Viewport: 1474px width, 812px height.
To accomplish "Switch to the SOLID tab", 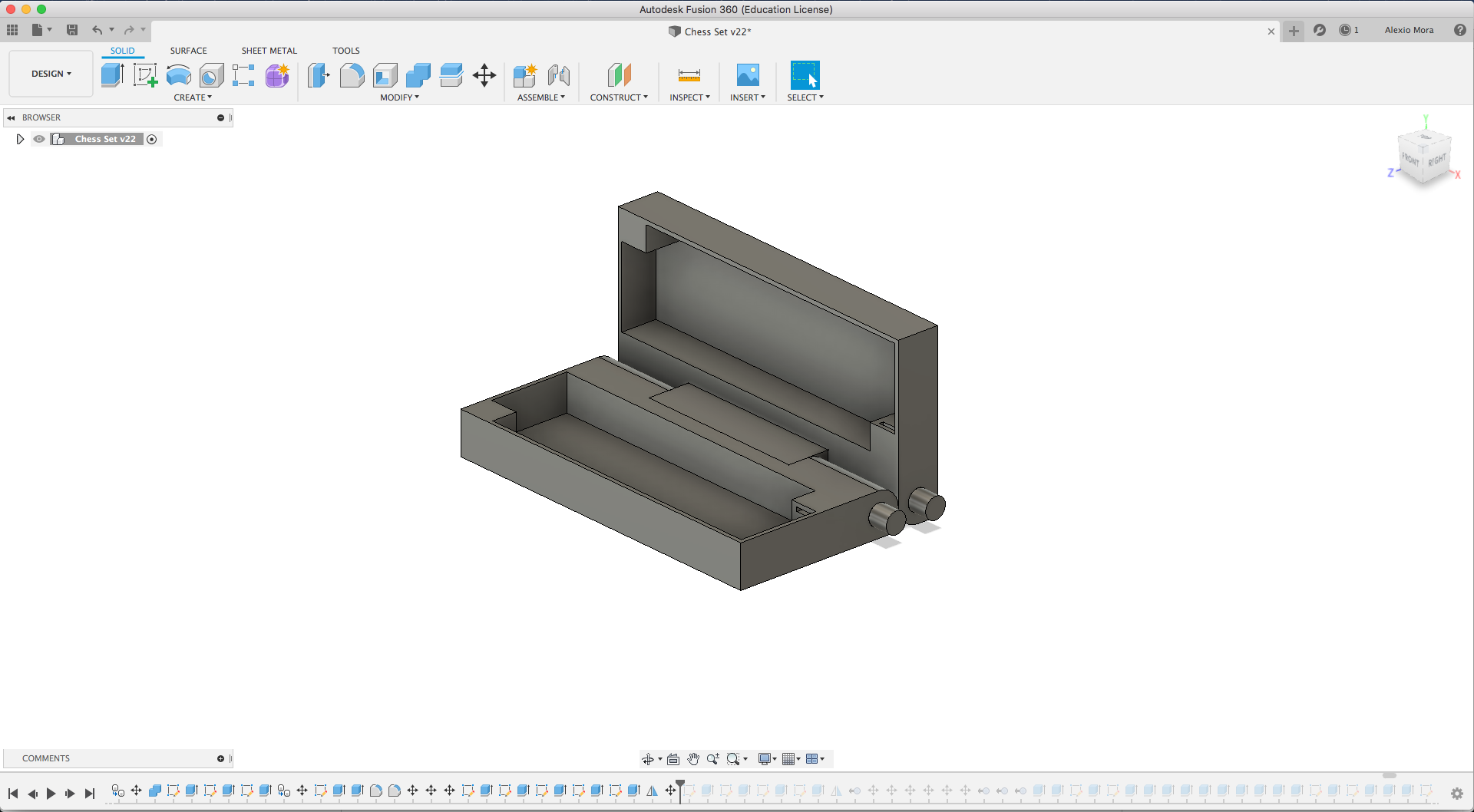I will pyautogui.click(x=123, y=51).
